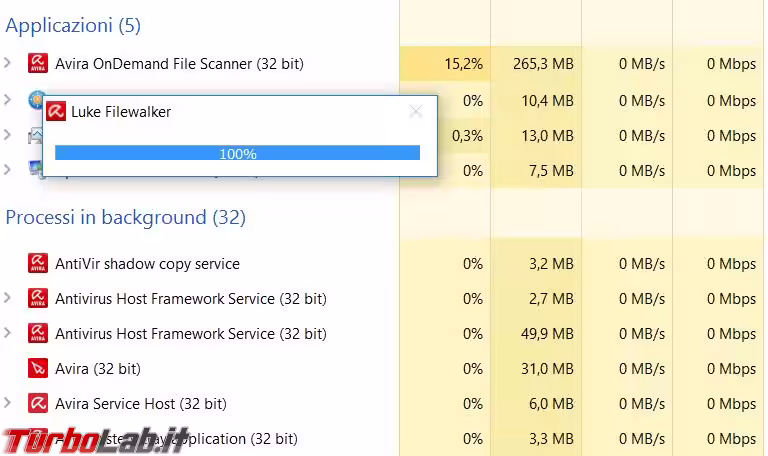
Task: Click the AntiVir shadow copy service icon
Action: [x=38, y=264]
